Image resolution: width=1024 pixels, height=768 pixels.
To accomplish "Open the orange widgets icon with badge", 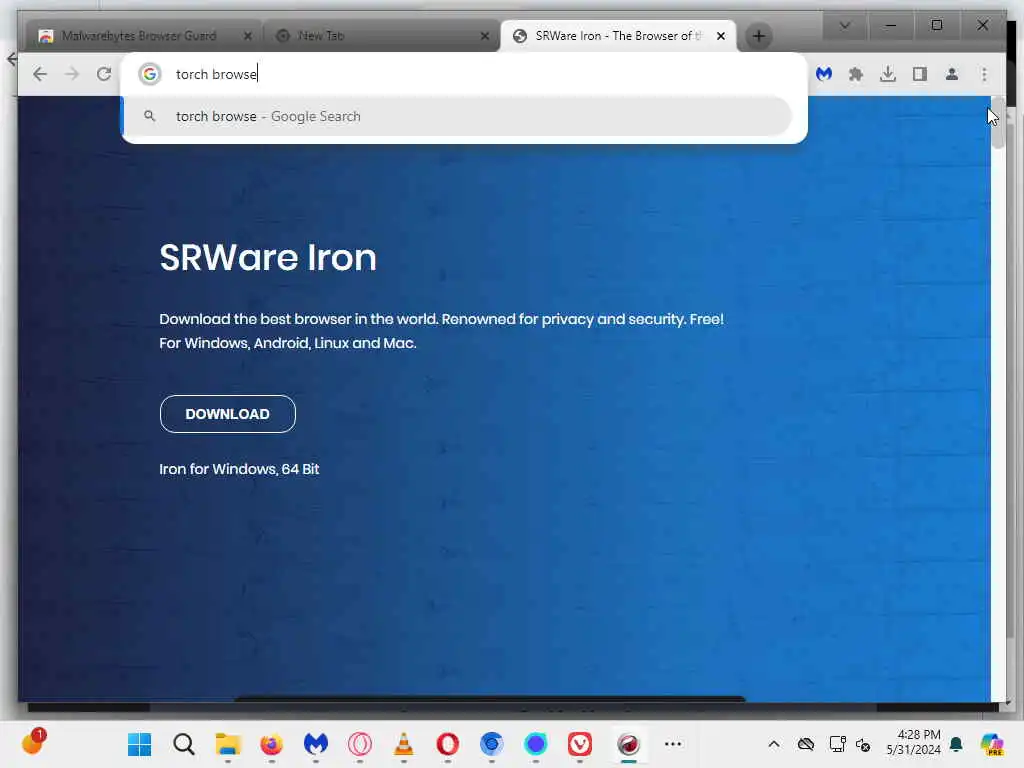I will pos(33,742).
